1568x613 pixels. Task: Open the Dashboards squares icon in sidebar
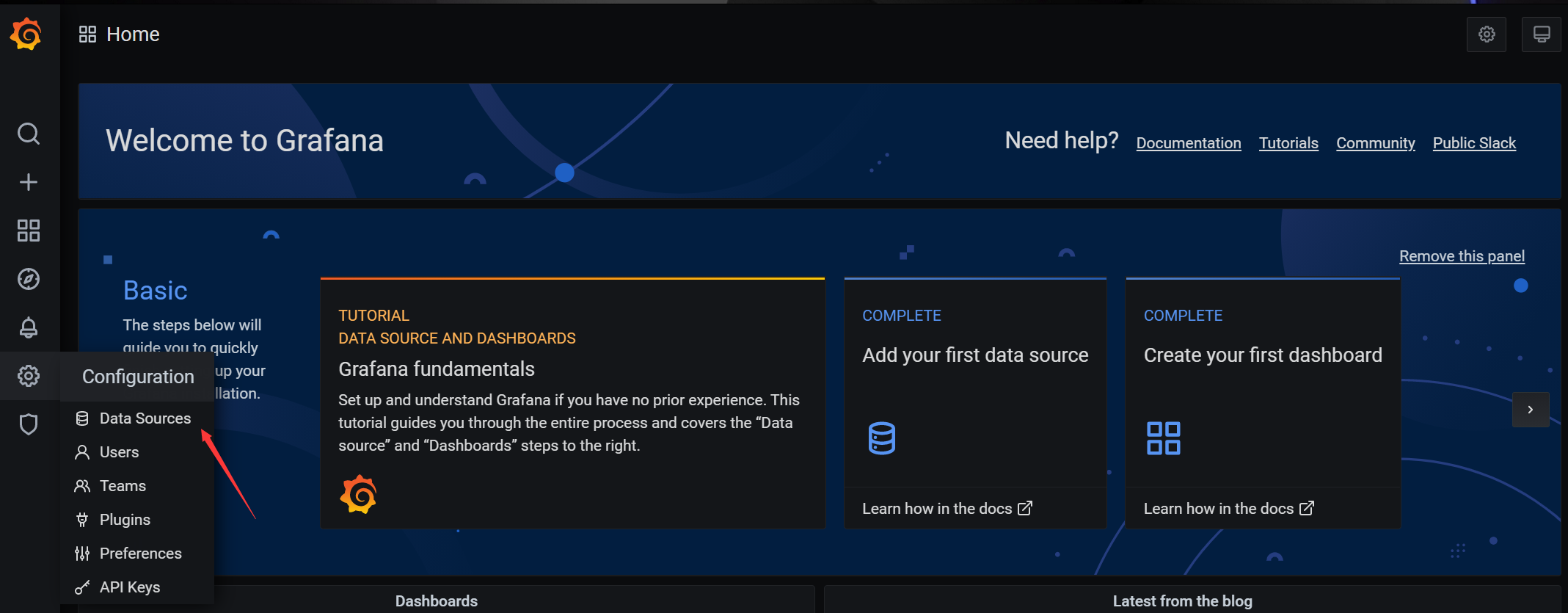point(29,231)
